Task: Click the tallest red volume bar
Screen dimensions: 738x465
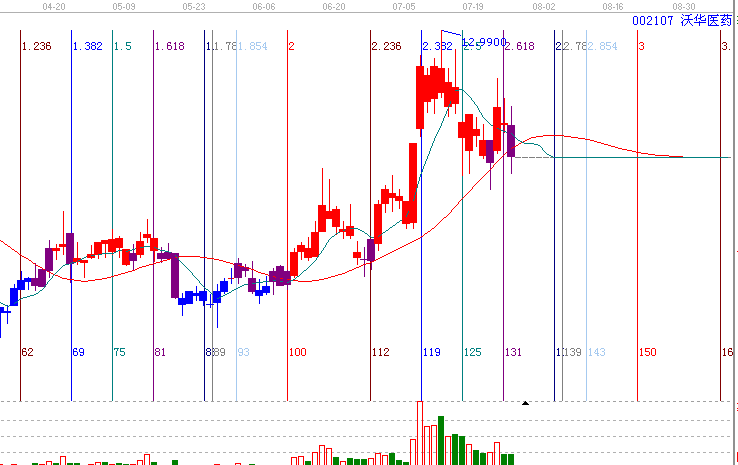Action: [420, 432]
